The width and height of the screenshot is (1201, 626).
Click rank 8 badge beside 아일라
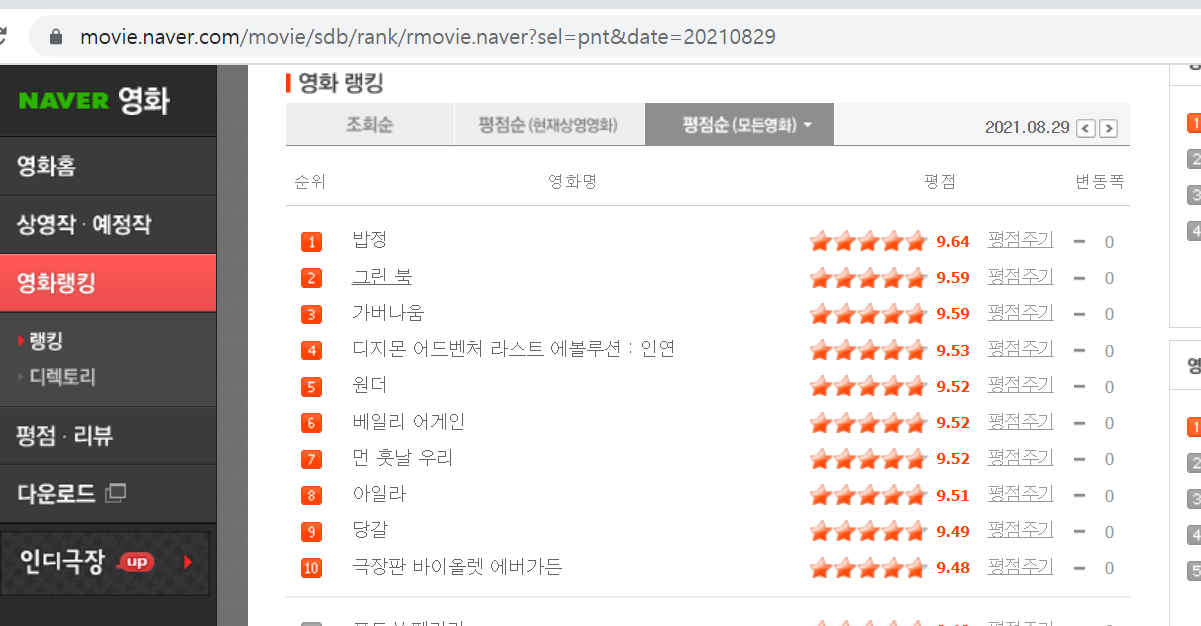pos(311,495)
